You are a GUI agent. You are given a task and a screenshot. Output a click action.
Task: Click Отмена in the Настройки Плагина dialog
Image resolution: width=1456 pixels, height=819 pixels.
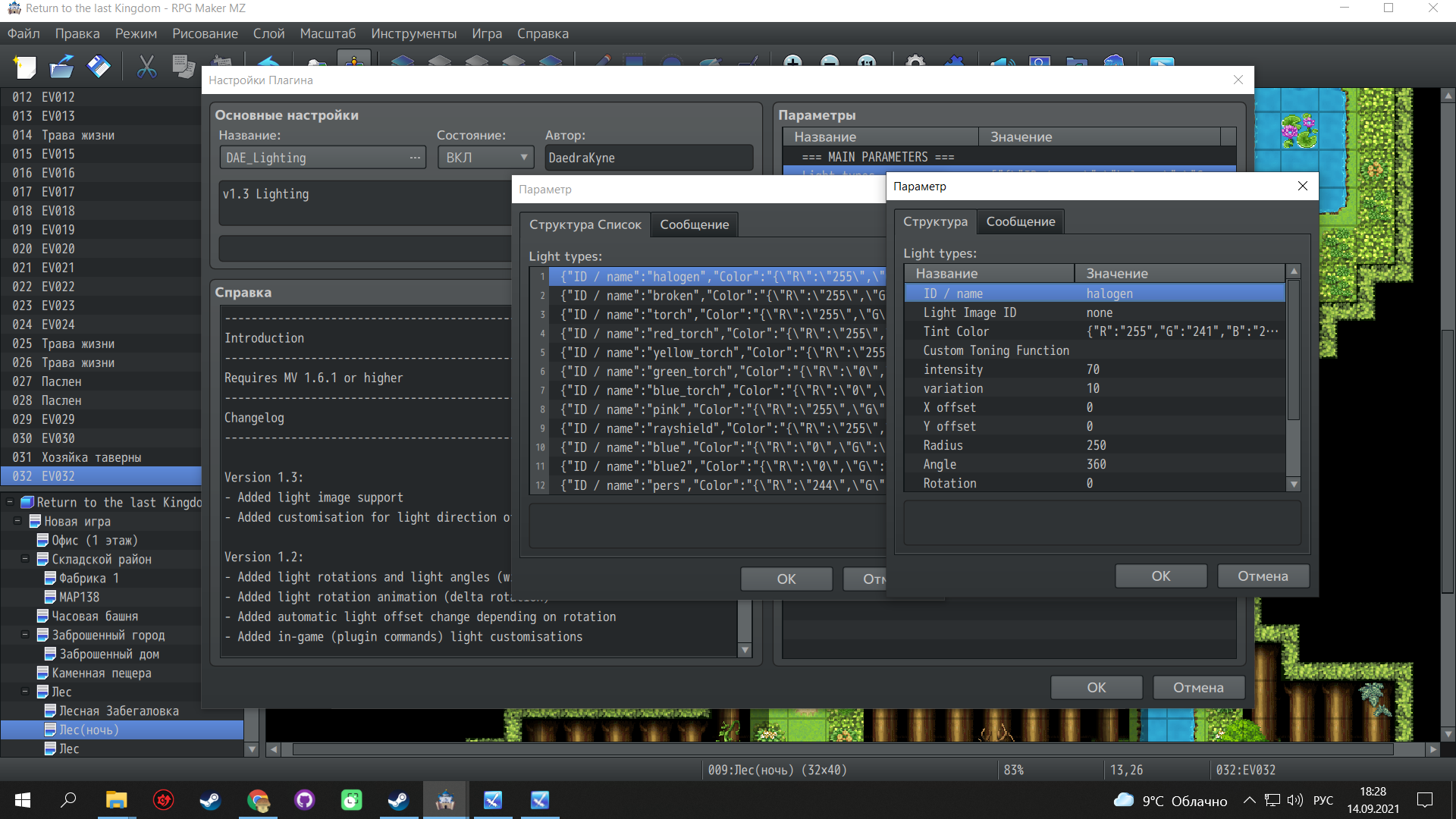pyautogui.click(x=1199, y=687)
